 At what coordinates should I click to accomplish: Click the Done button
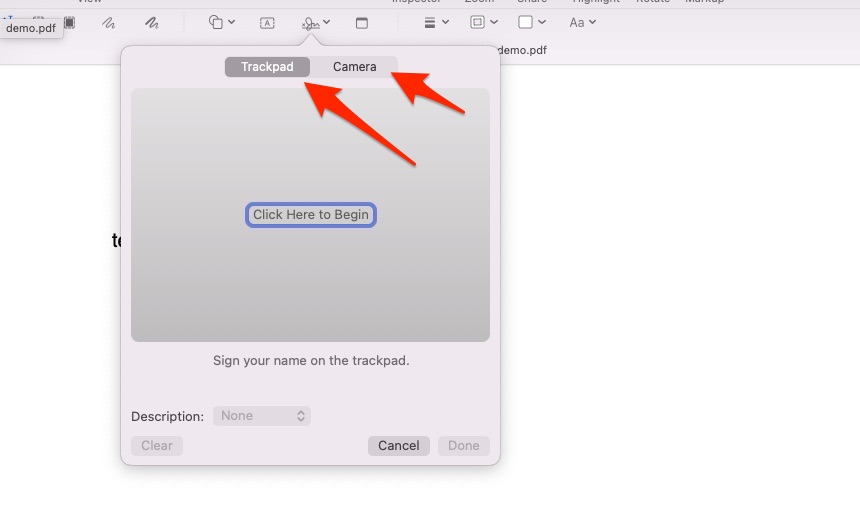pyautogui.click(x=463, y=446)
